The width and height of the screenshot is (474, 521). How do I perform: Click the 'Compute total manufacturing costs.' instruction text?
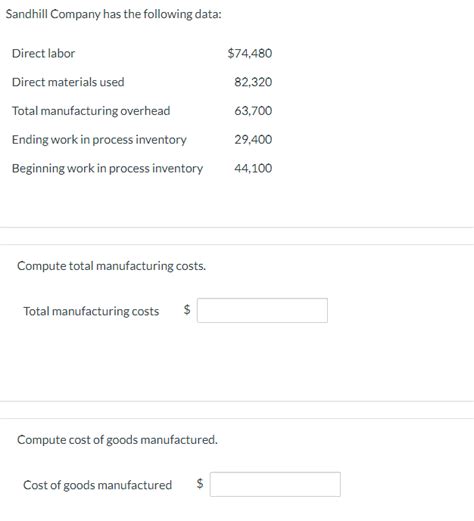tap(111, 266)
